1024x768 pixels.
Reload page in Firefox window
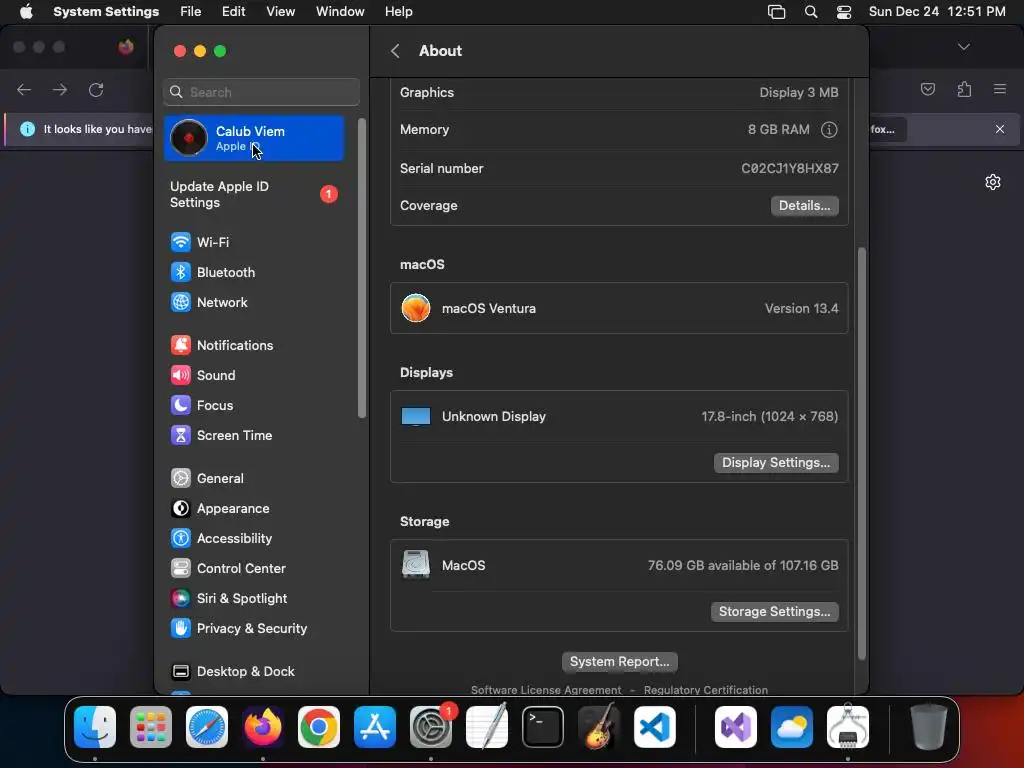click(x=96, y=89)
